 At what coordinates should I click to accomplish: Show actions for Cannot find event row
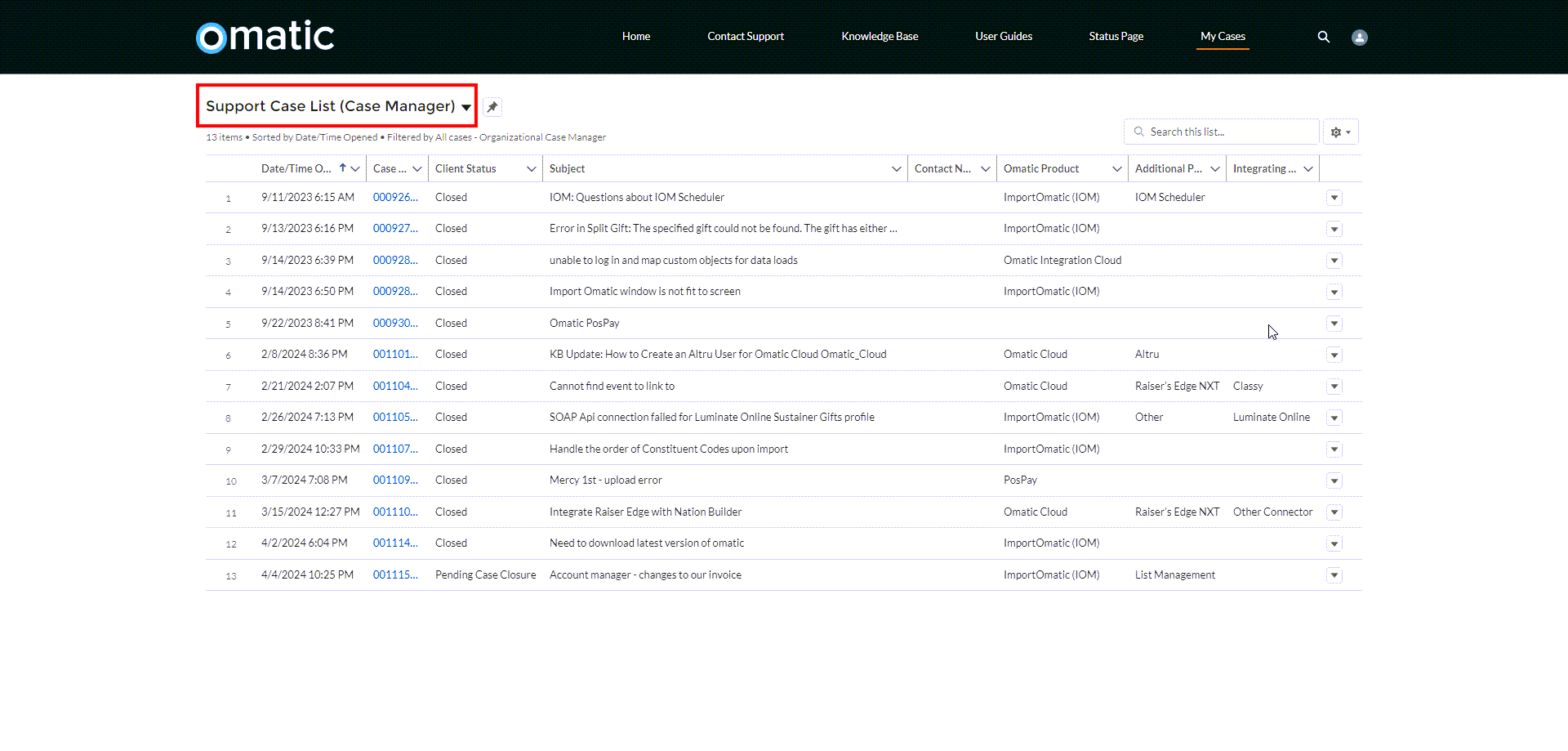pyautogui.click(x=1334, y=387)
